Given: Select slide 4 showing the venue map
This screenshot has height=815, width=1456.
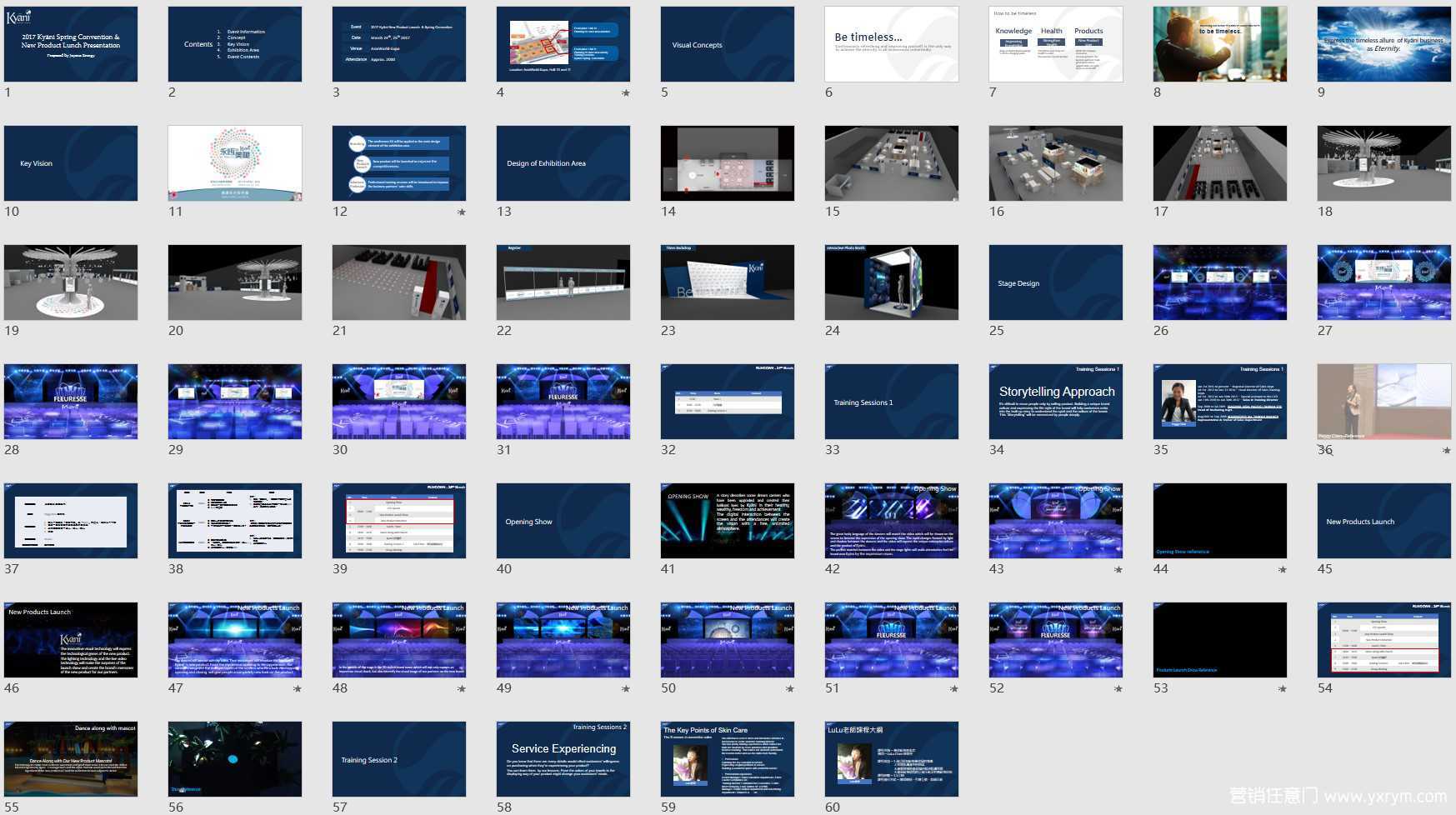Looking at the screenshot, I should click(563, 44).
